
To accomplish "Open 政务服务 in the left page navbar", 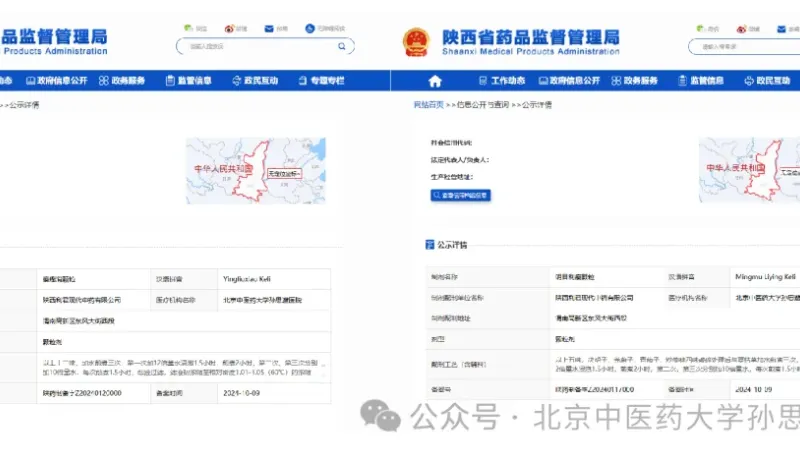I will point(122,81).
